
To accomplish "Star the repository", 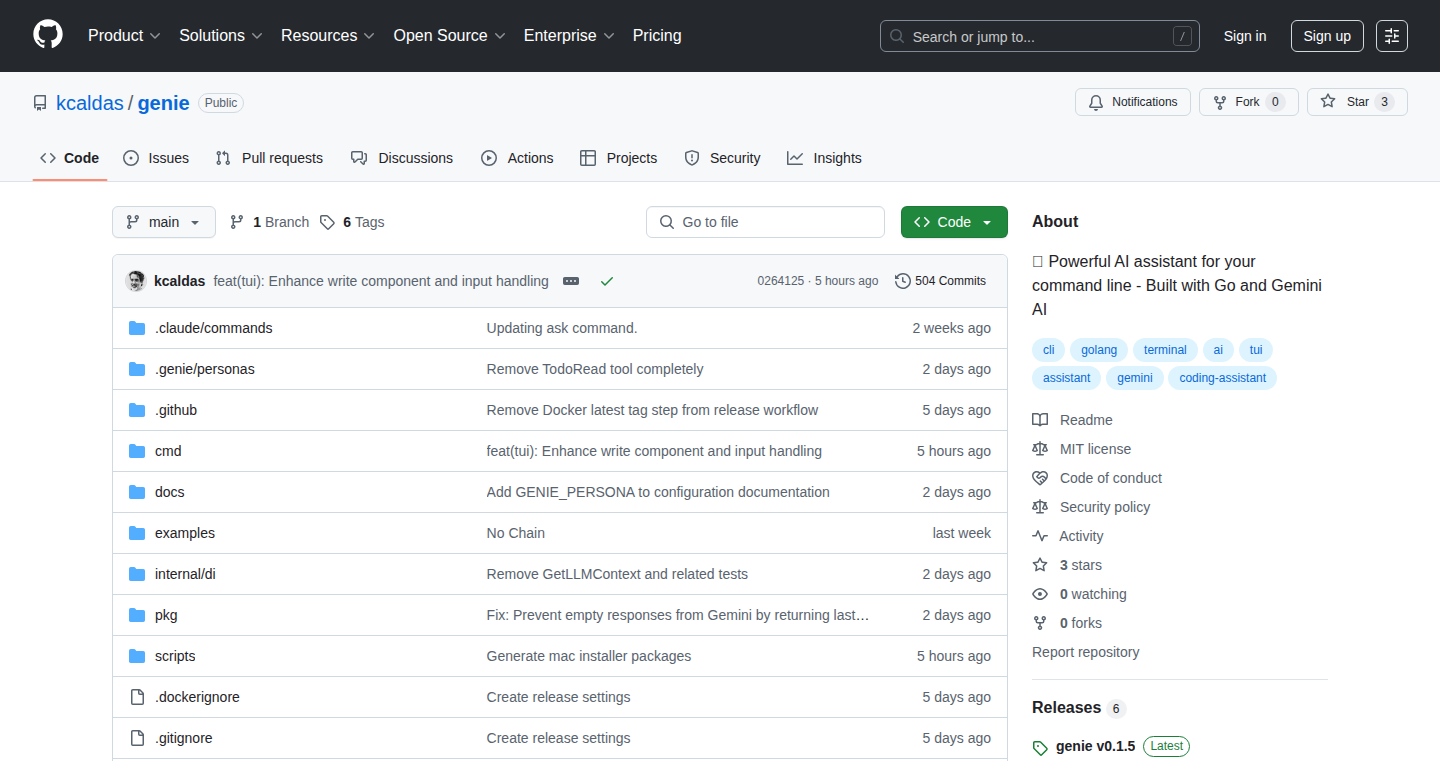I will tap(1357, 102).
